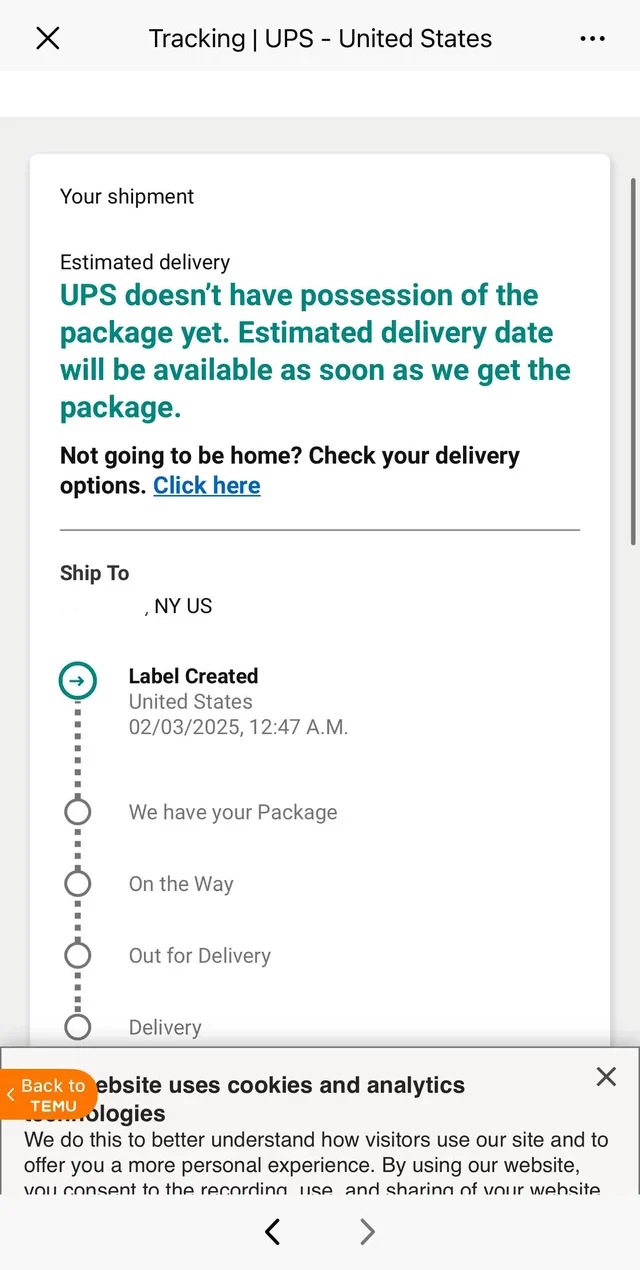The height and width of the screenshot is (1270, 640).
Task: Close the in-app browser with the X icon
Action: (x=48, y=39)
